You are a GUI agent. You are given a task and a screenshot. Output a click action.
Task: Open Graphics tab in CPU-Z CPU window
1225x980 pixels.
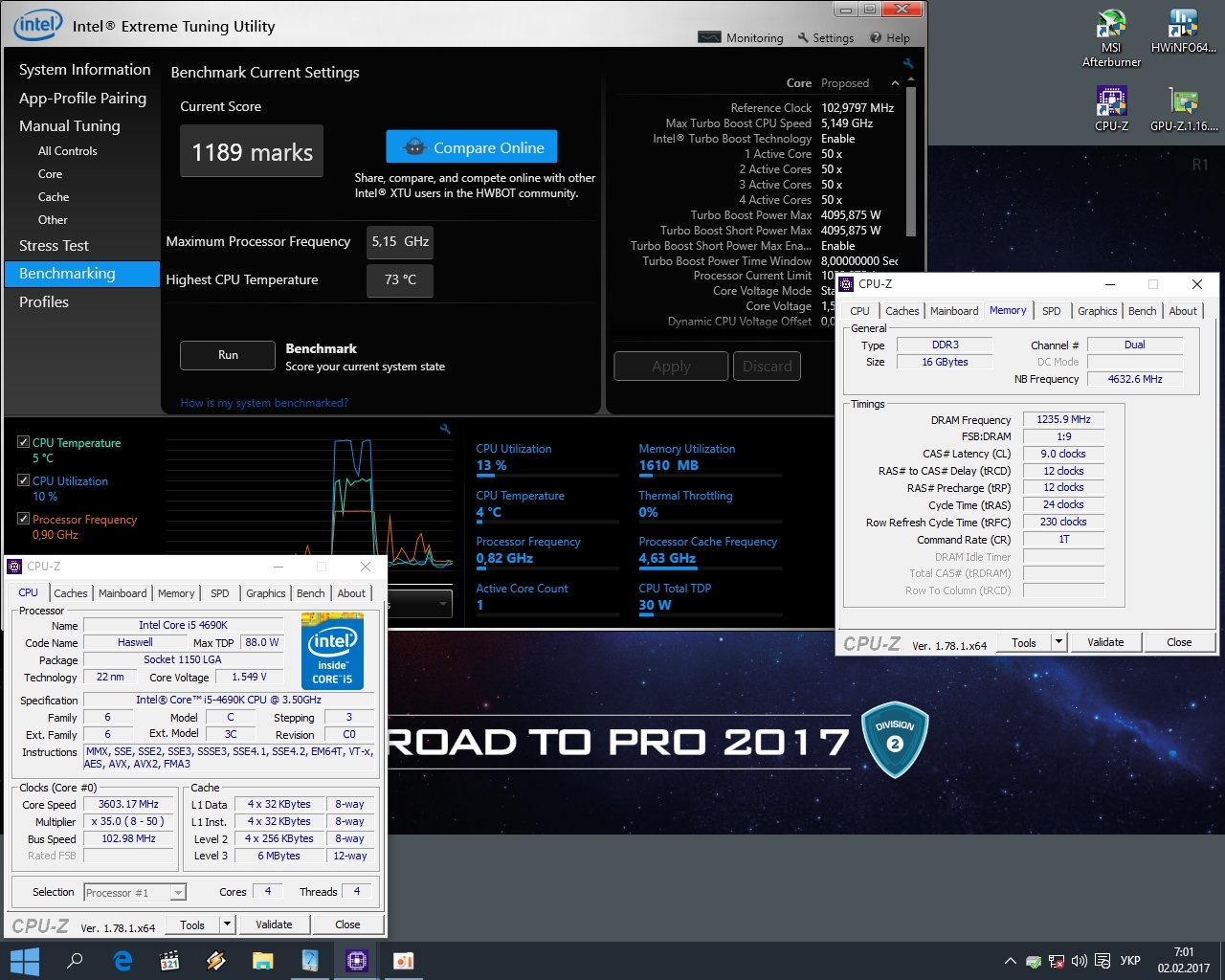pos(265,593)
